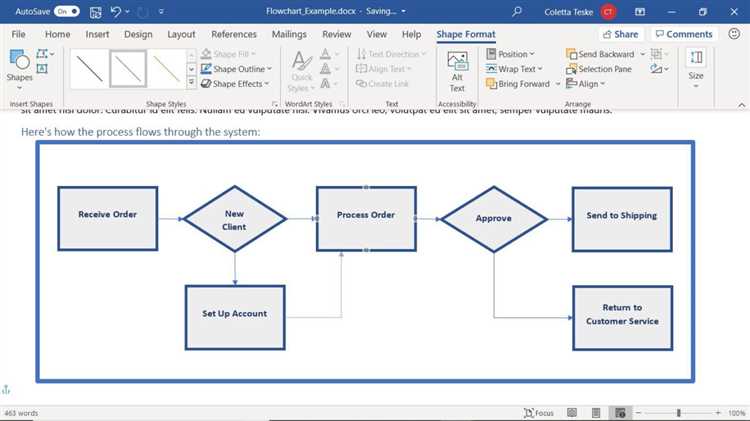The width and height of the screenshot is (750, 421).
Task: Open Bring Forward dropdown arrow
Action: click(x=558, y=84)
